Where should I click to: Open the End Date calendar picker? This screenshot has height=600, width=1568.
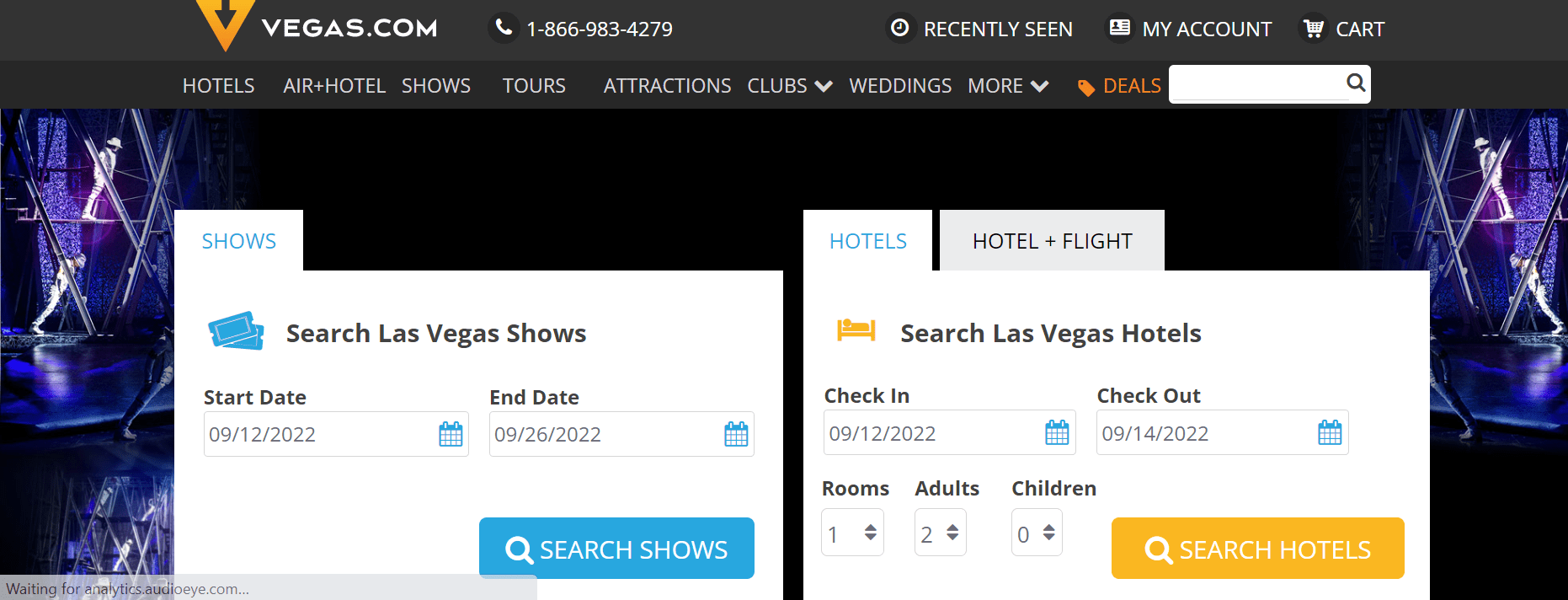[x=736, y=435]
